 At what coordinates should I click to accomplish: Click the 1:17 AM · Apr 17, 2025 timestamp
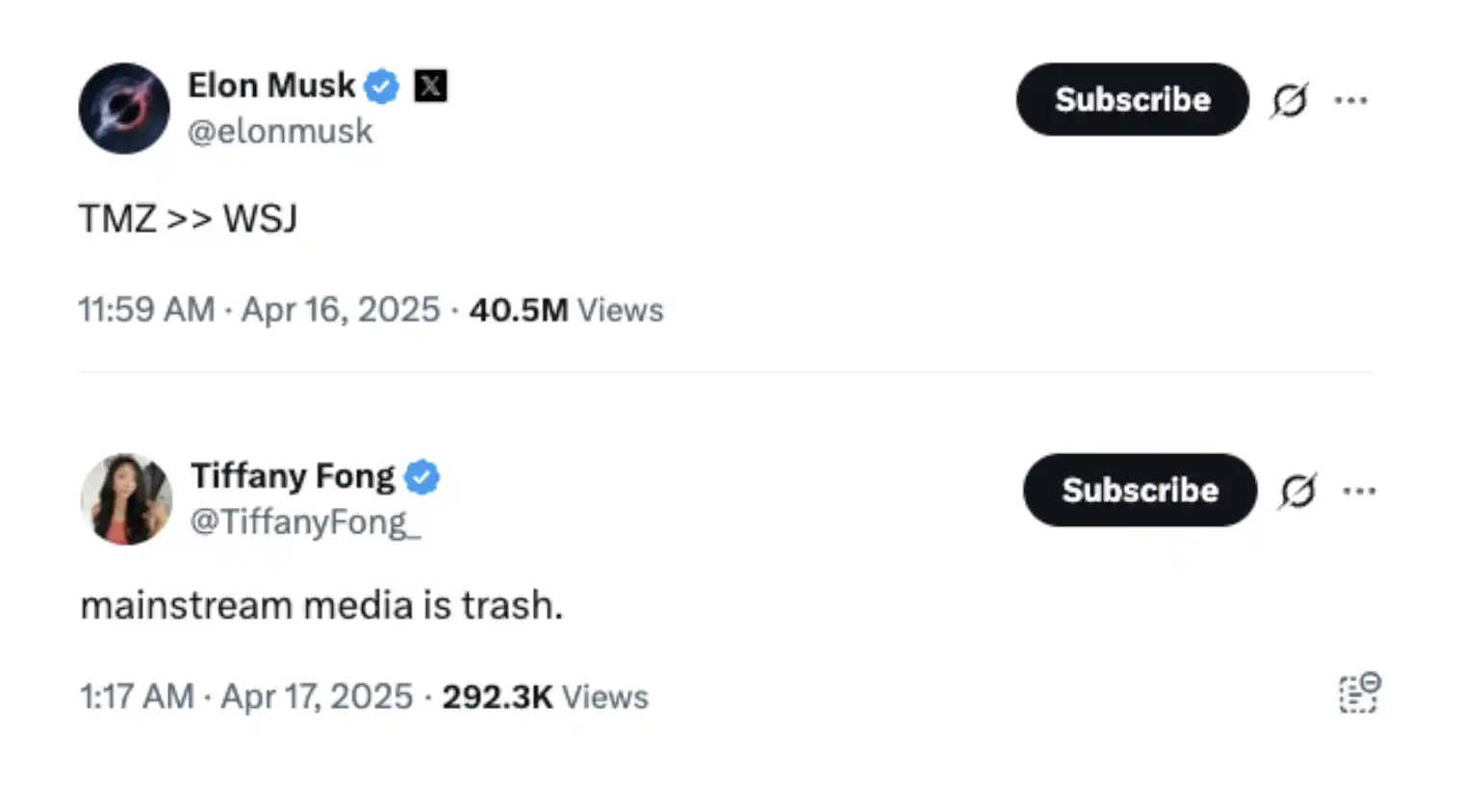(246, 697)
